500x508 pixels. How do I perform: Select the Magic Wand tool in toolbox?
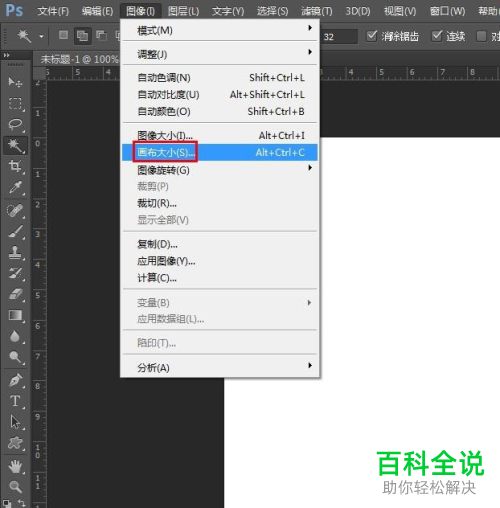[x=15, y=145]
